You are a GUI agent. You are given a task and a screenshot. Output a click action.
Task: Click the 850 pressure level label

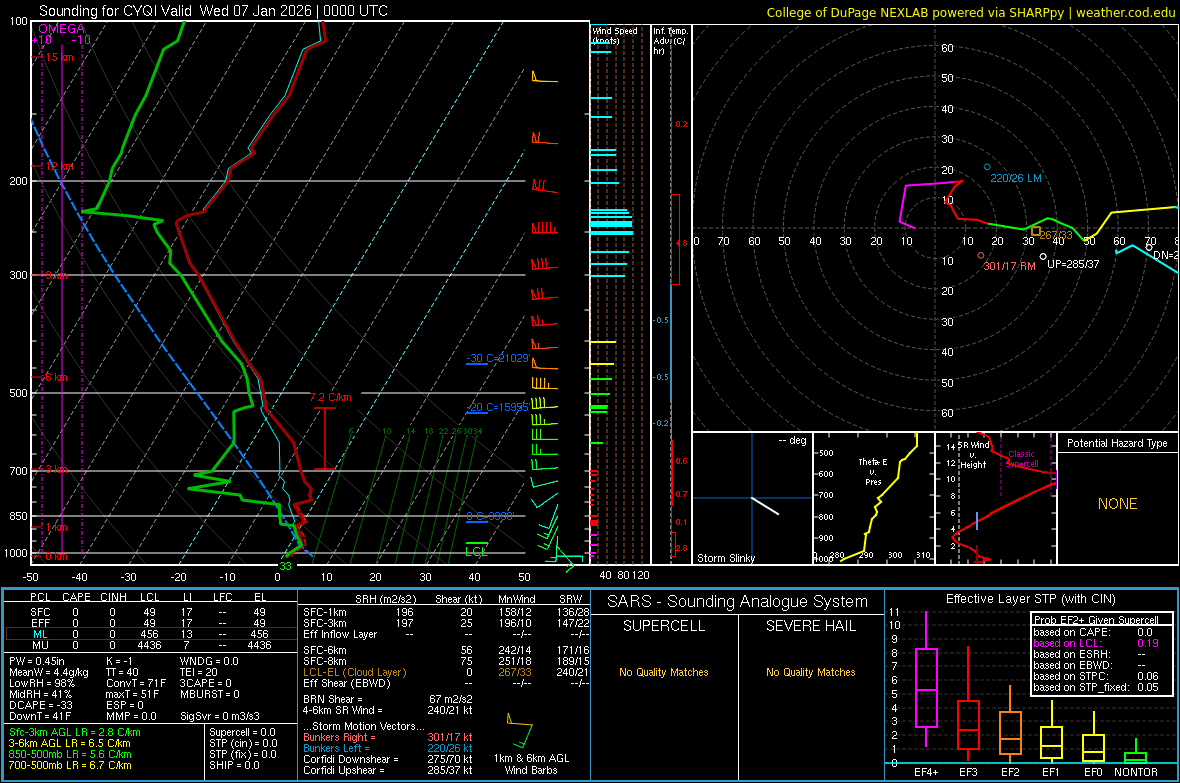18,516
